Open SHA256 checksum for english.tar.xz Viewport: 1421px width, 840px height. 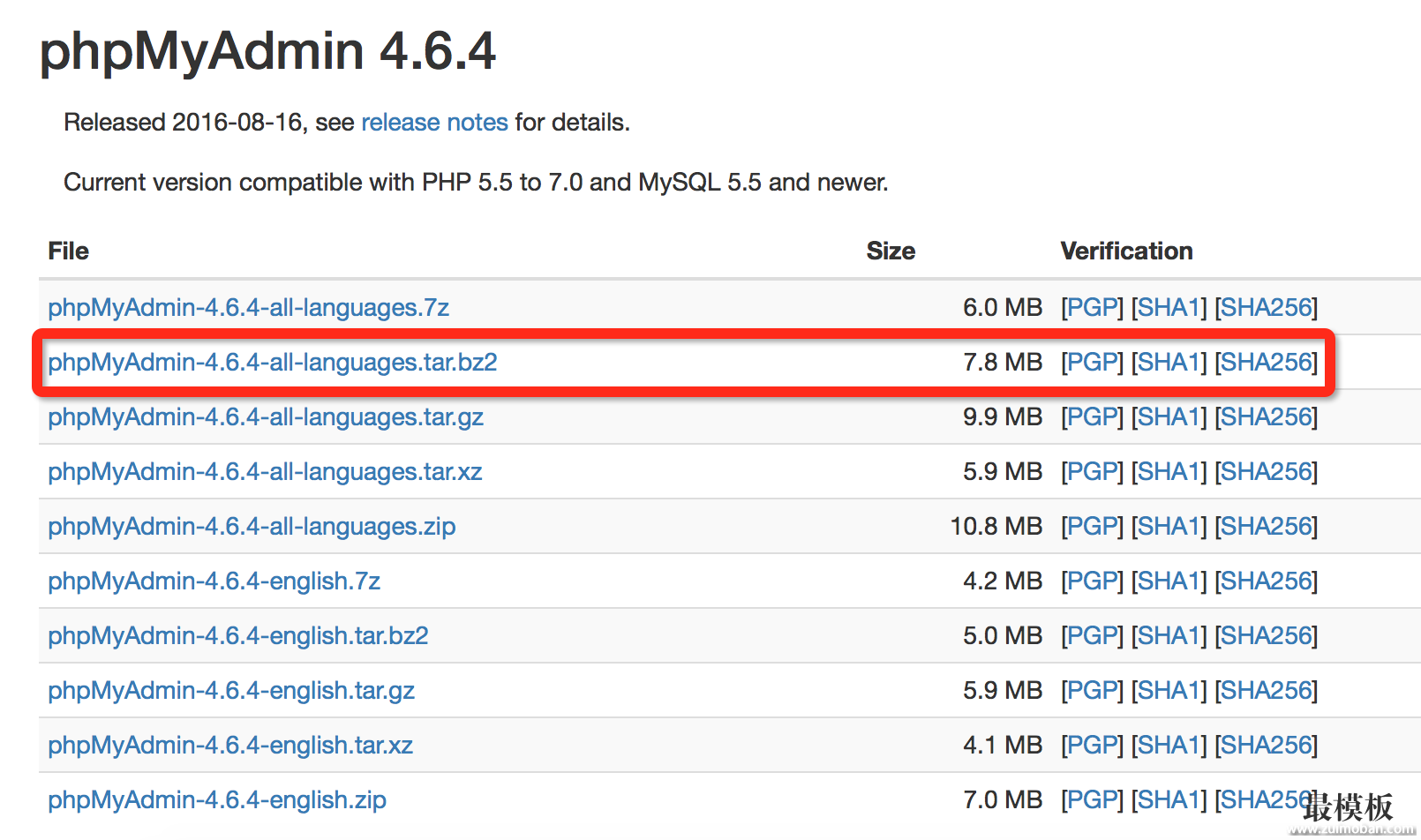tap(1266, 745)
